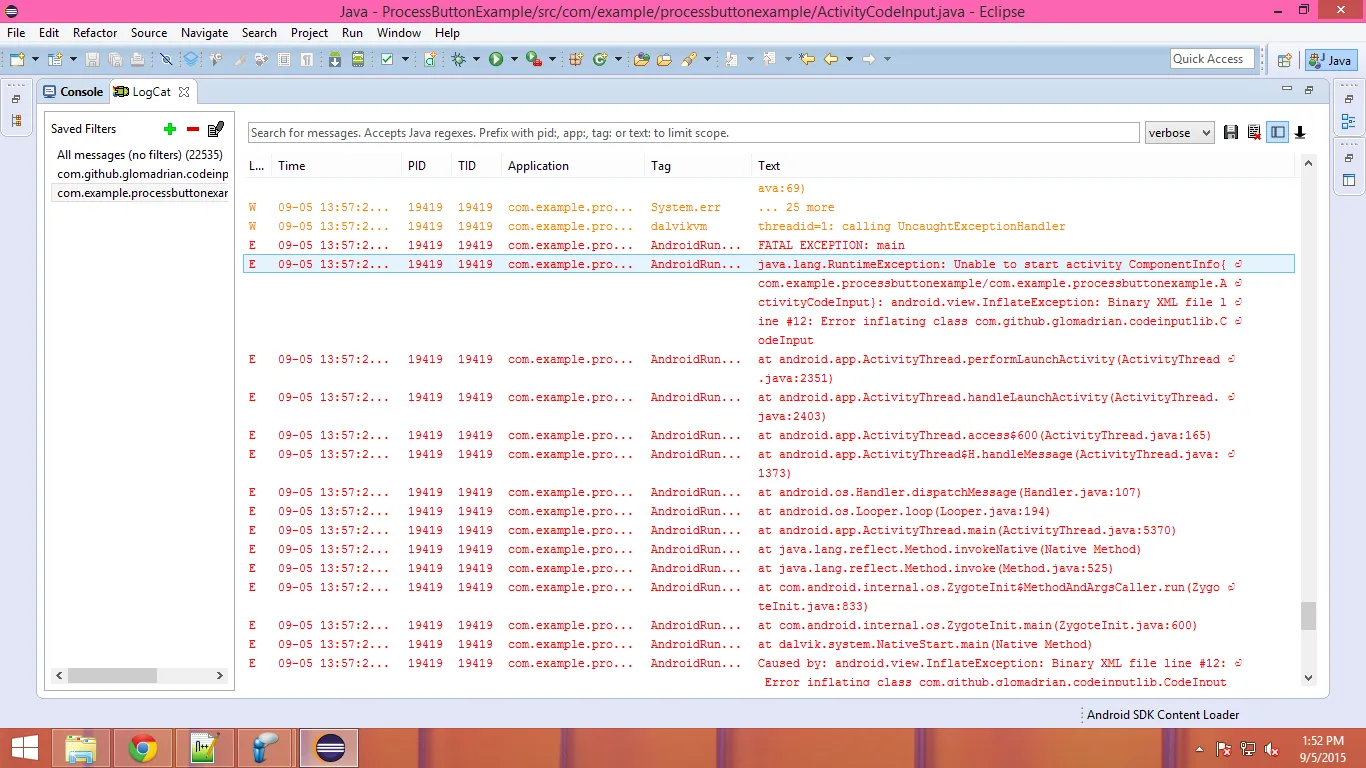This screenshot has height=768, width=1366.
Task: Open the Android SDK Manager
Action: tap(334, 59)
